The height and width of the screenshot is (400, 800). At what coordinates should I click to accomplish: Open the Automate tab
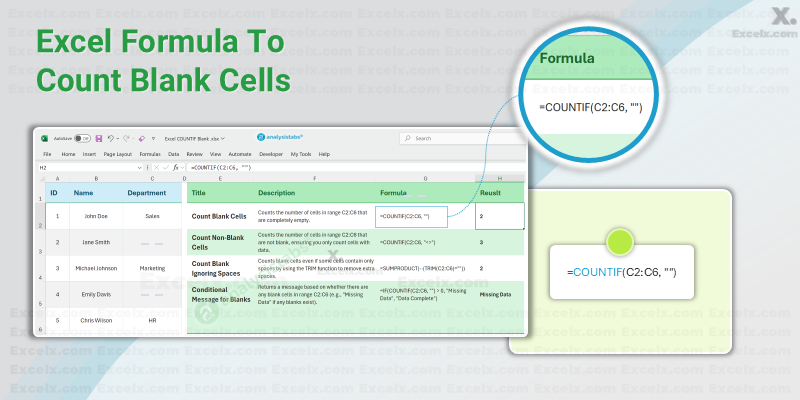click(240, 154)
